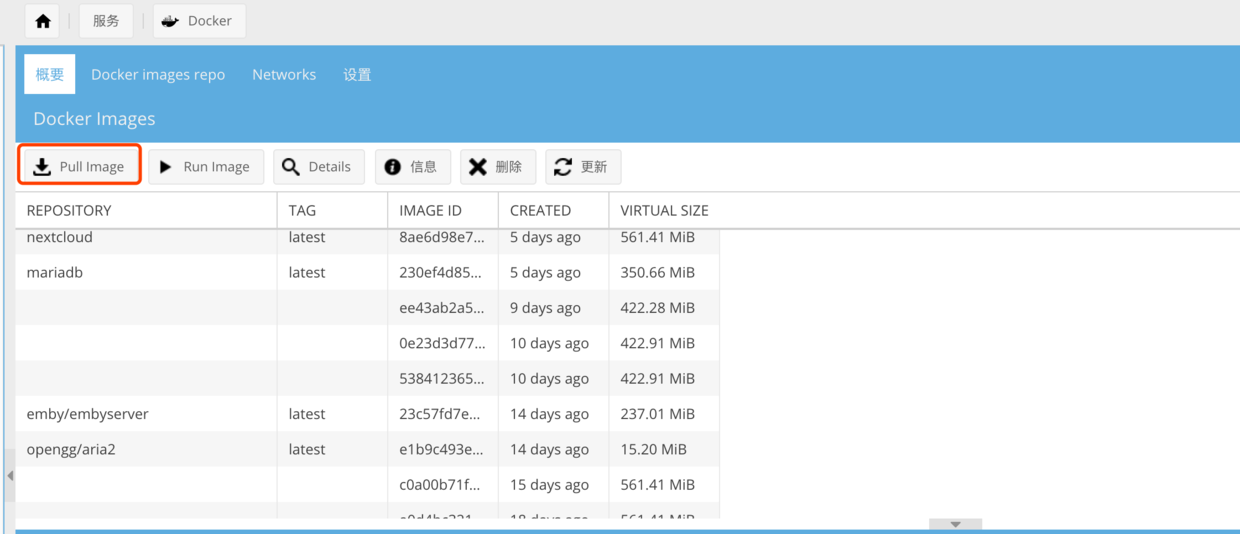Screen dimensions: 1240x534
Task: Click image ID c0a00b71f...
Action: 442,485
